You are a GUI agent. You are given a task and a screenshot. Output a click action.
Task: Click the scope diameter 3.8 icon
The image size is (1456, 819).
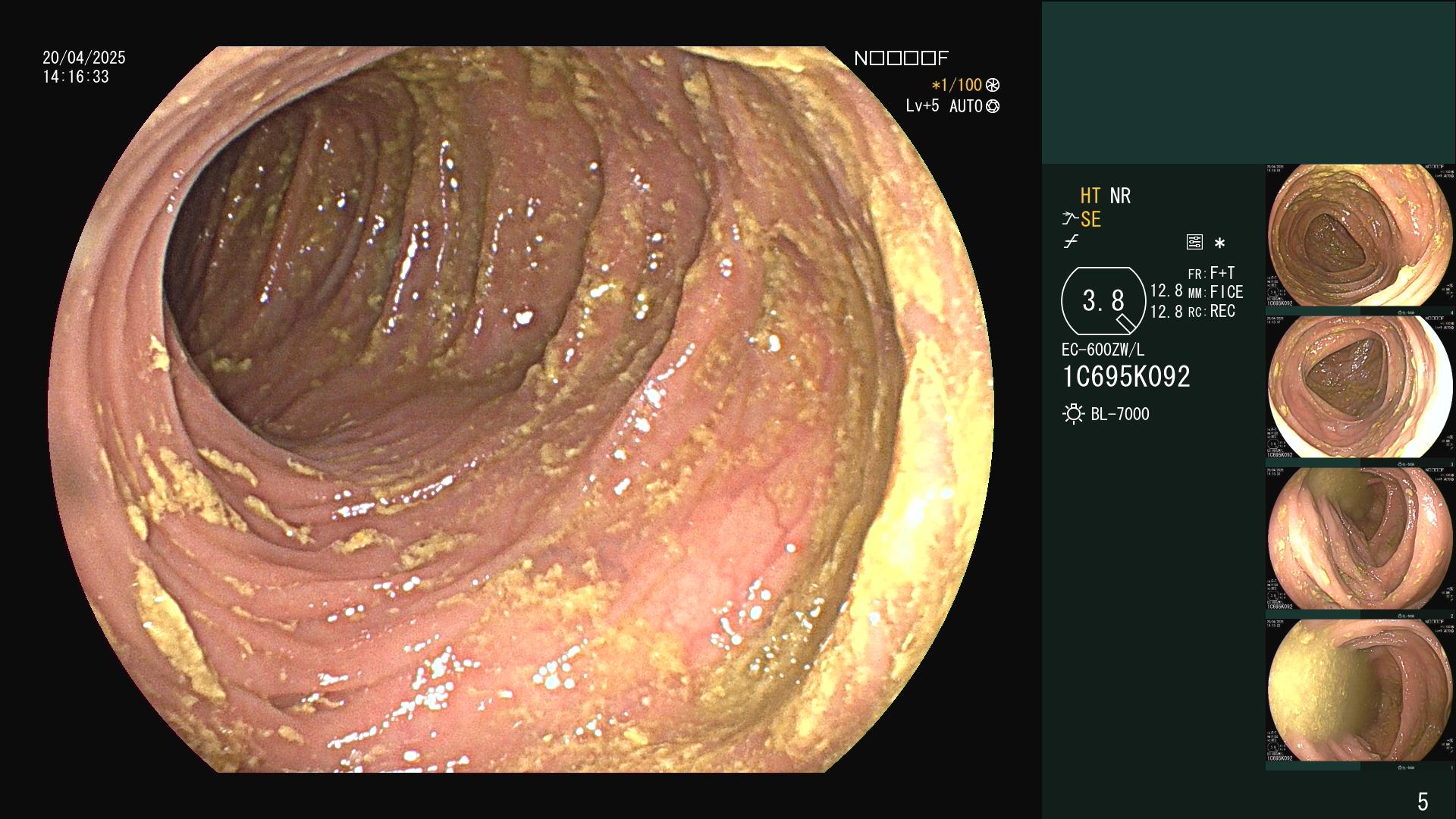click(x=1103, y=301)
